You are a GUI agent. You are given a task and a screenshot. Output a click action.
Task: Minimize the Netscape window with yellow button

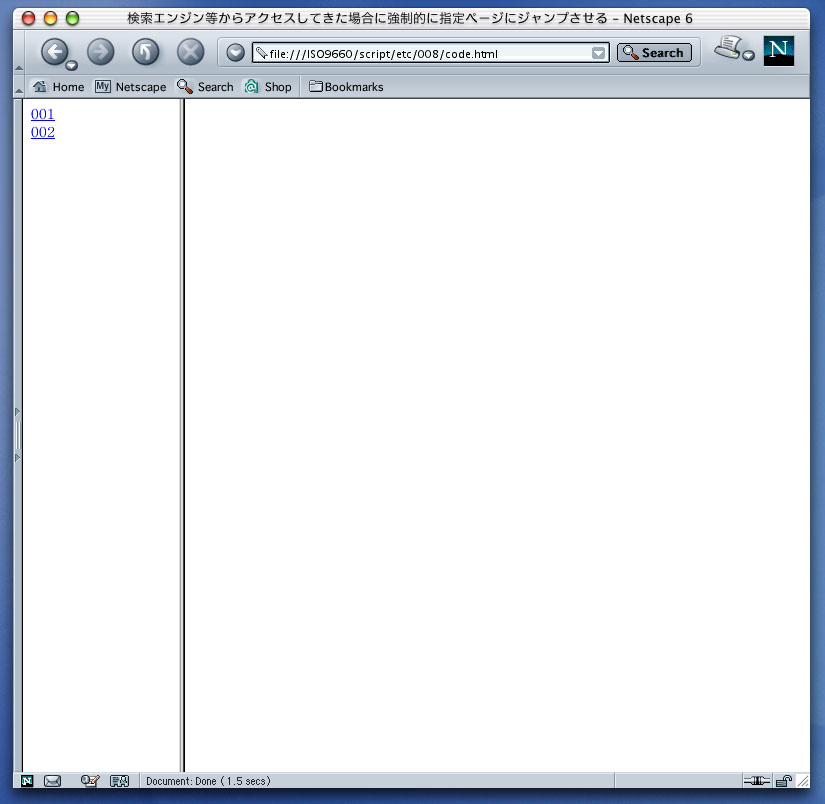click(51, 18)
